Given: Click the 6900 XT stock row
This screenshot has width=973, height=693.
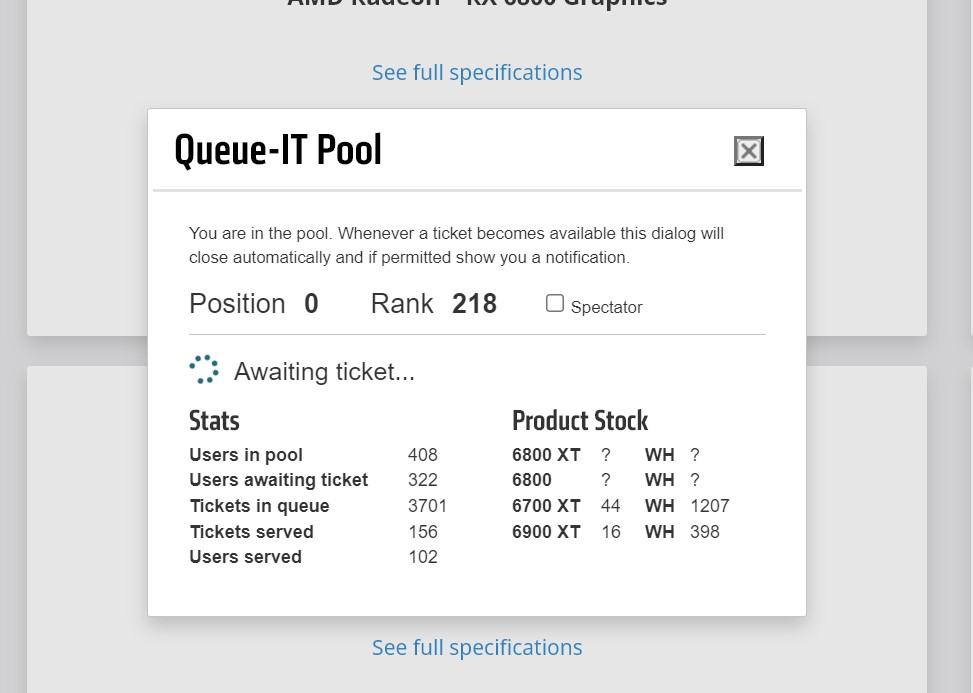Looking at the screenshot, I should pos(546,532).
